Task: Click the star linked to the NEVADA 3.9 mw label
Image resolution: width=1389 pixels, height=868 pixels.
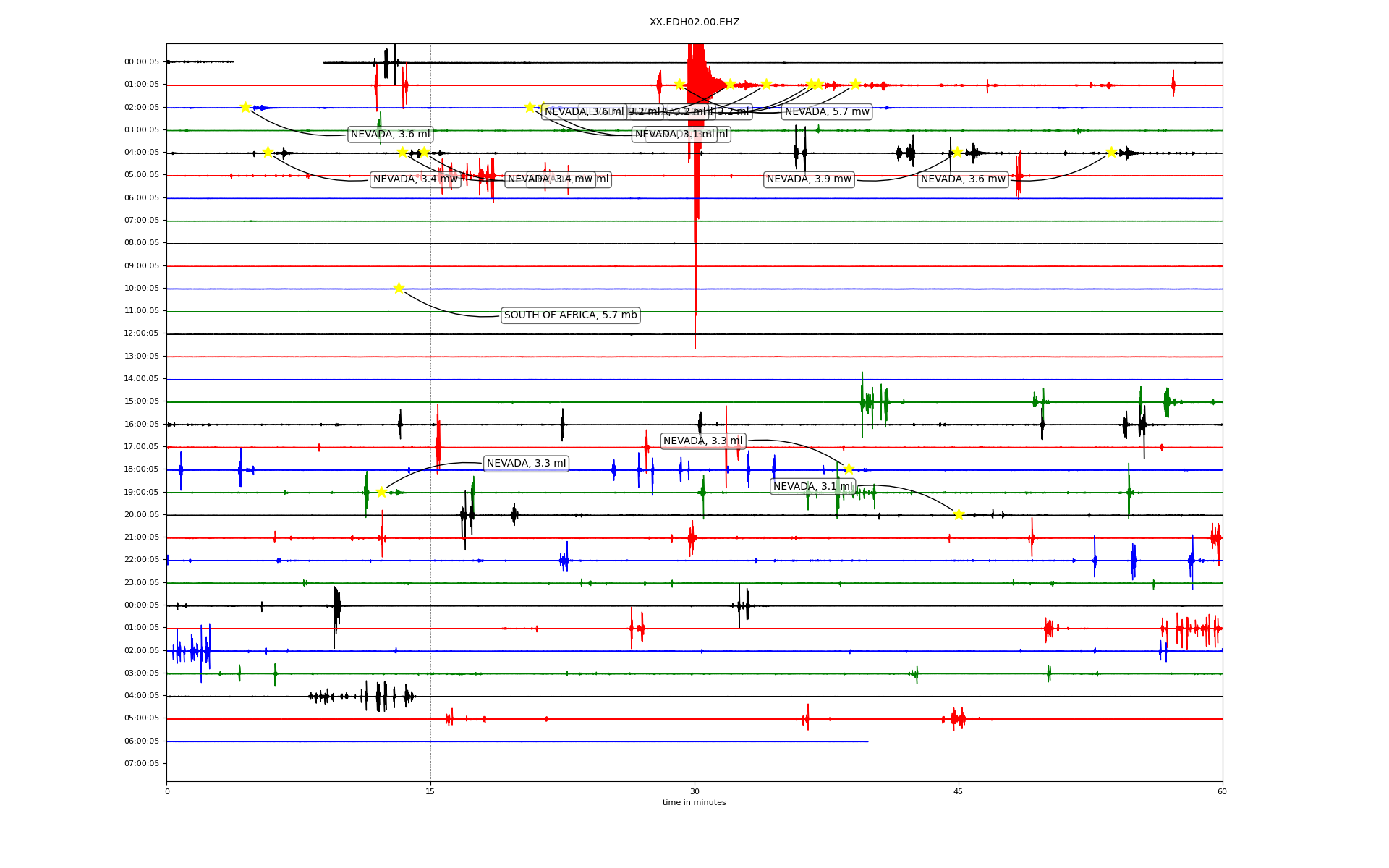Action: pos(957,152)
